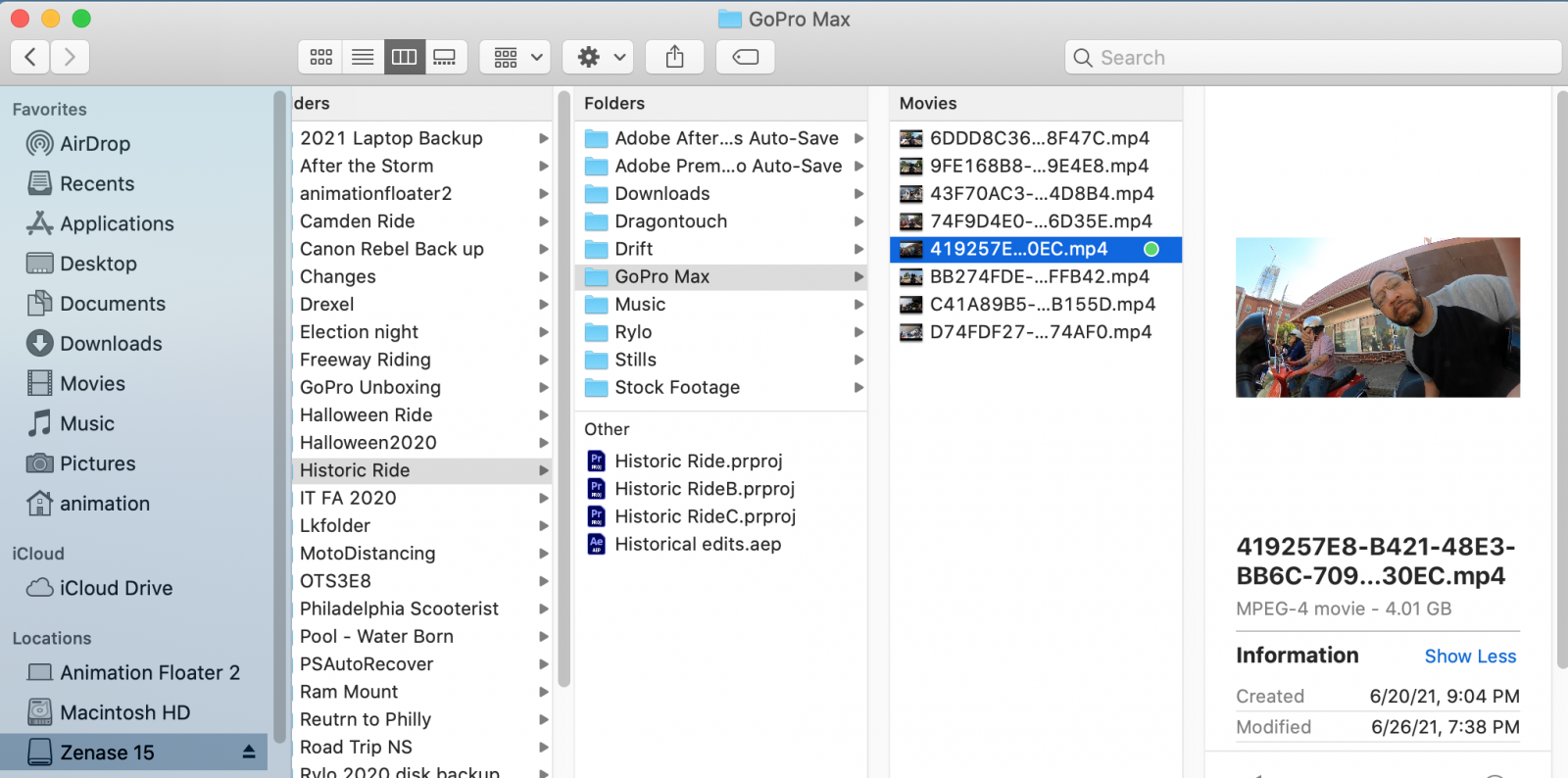Select the C41A89B5 mp4 movie file

tap(1042, 305)
